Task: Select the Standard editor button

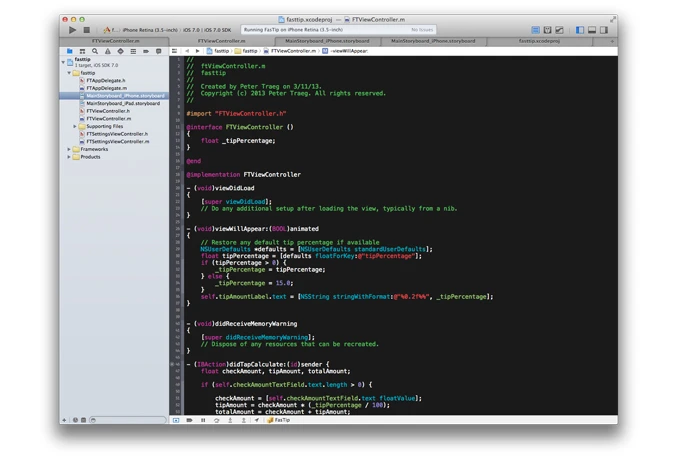Action: [535, 30]
